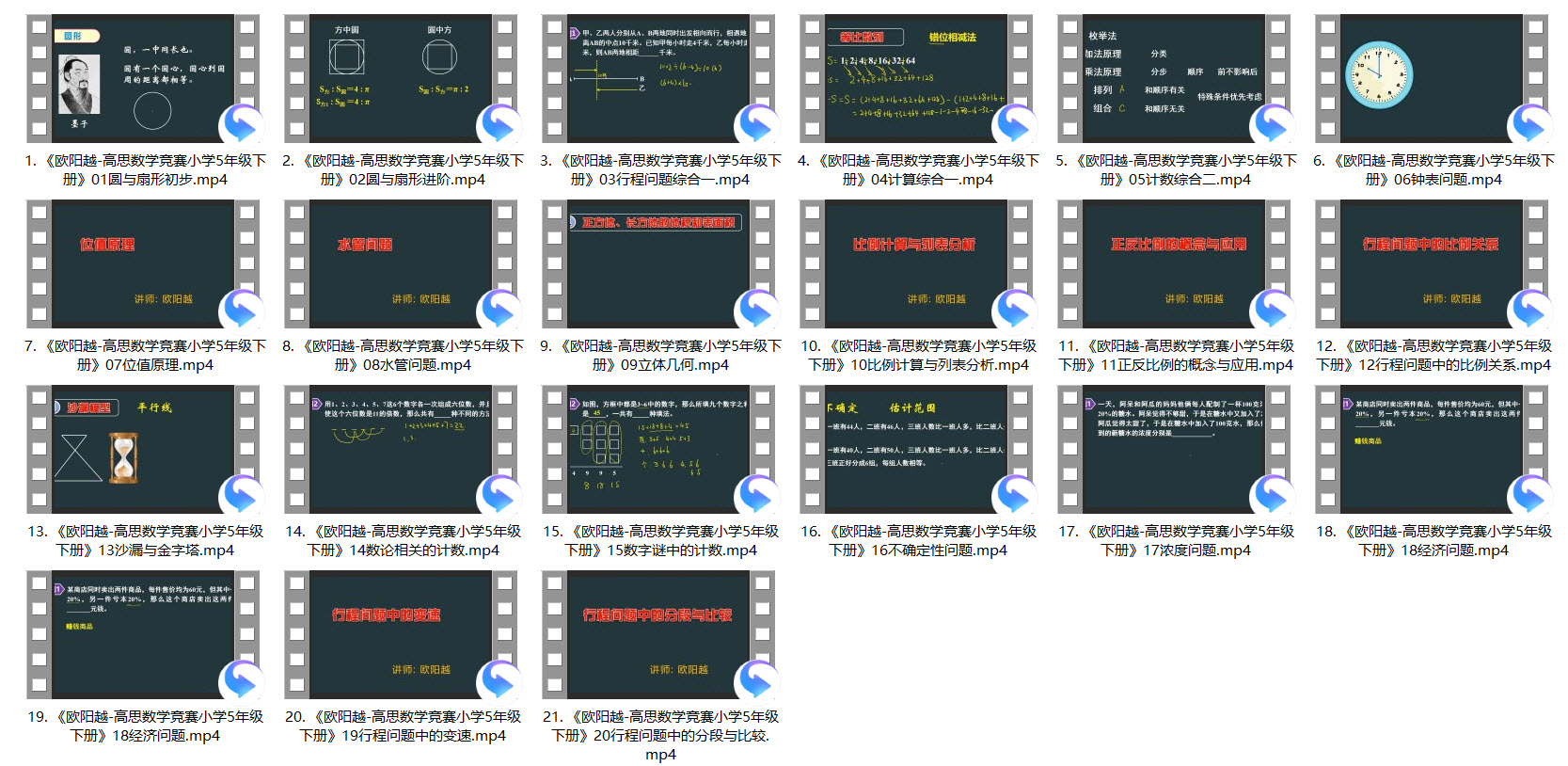Image resolution: width=1568 pixels, height=766 pixels.
Task: Open video thumbnail 05计数综合二.mp4
Action: [x=1174, y=78]
